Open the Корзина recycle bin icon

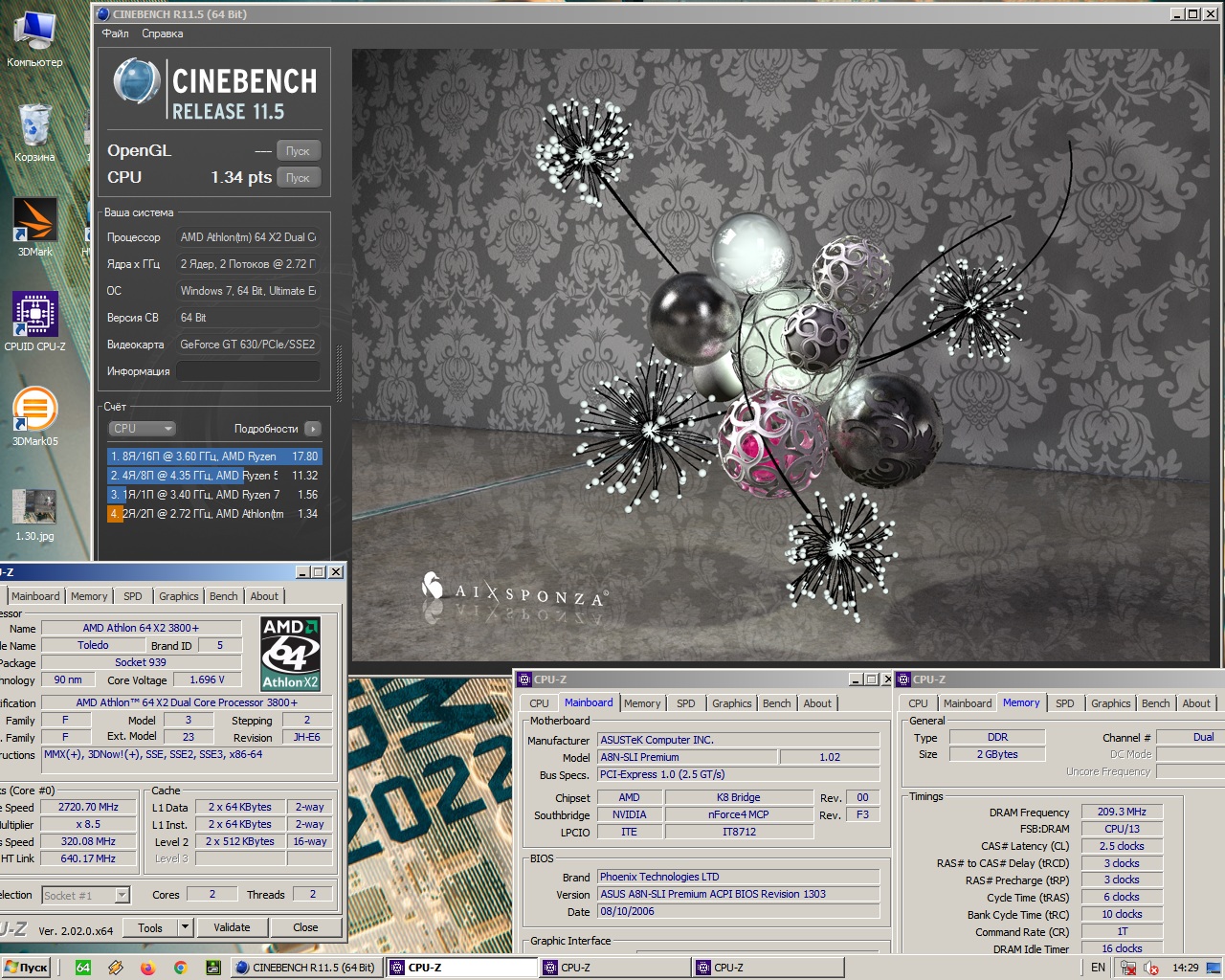point(34,132)
